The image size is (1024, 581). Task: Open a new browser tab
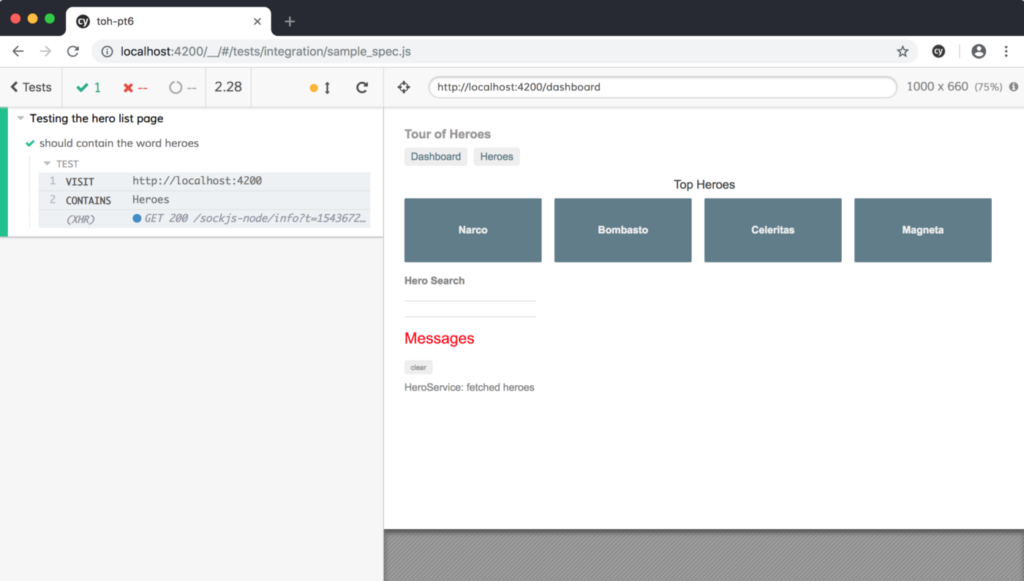click(x=290, y=21)
